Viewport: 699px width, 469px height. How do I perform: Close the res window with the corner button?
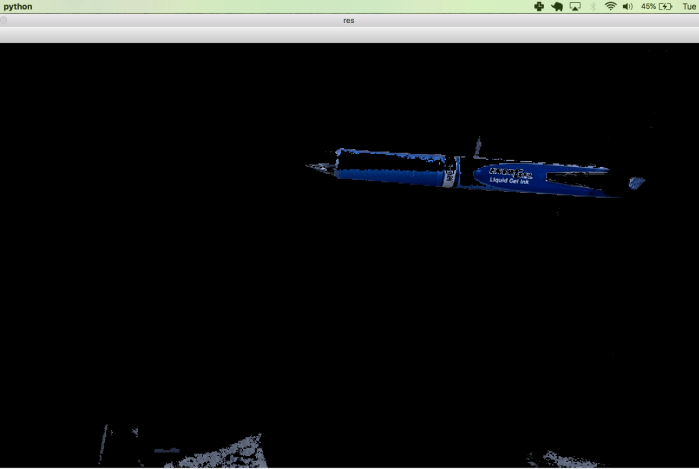3,20
